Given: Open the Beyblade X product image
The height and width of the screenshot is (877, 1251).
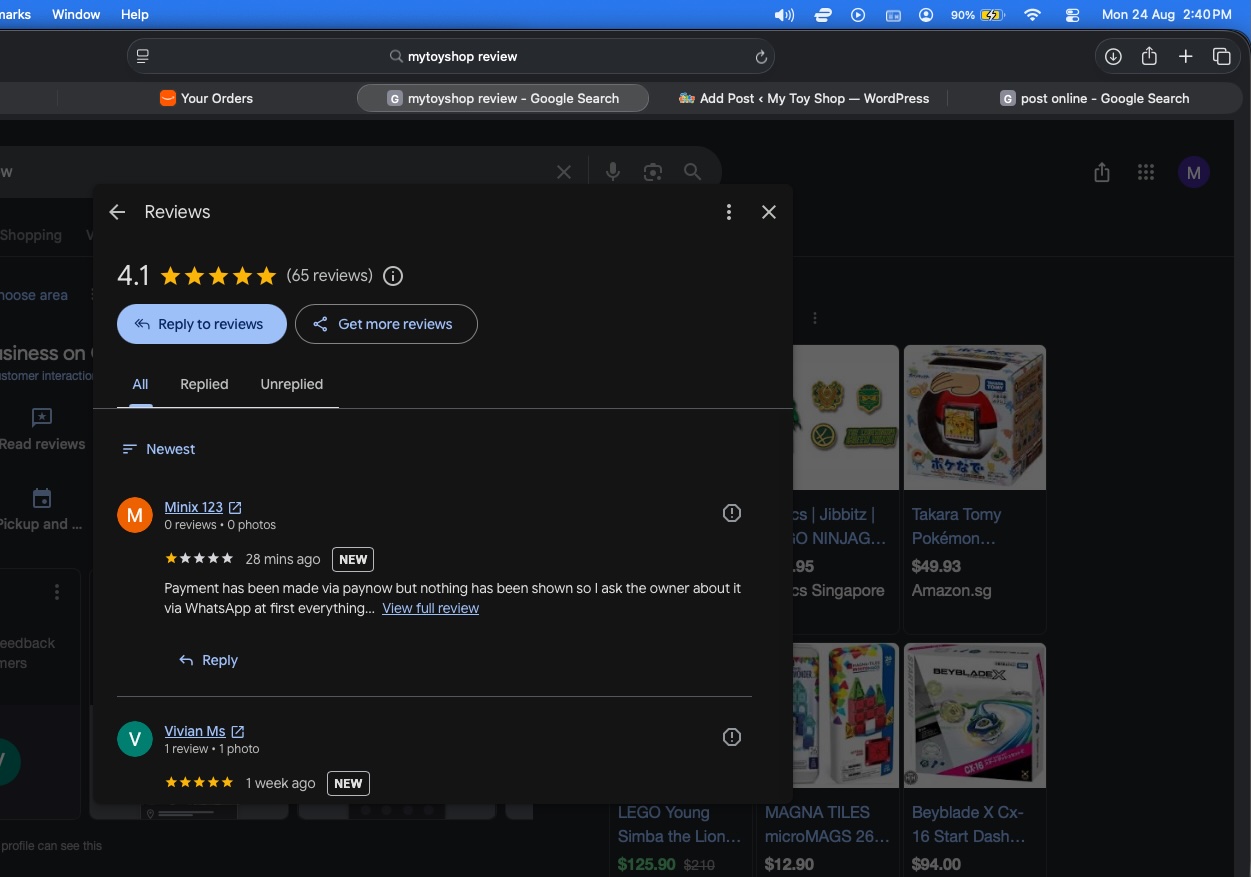Looking at the screenshot, I should click(x=975, y=715).
